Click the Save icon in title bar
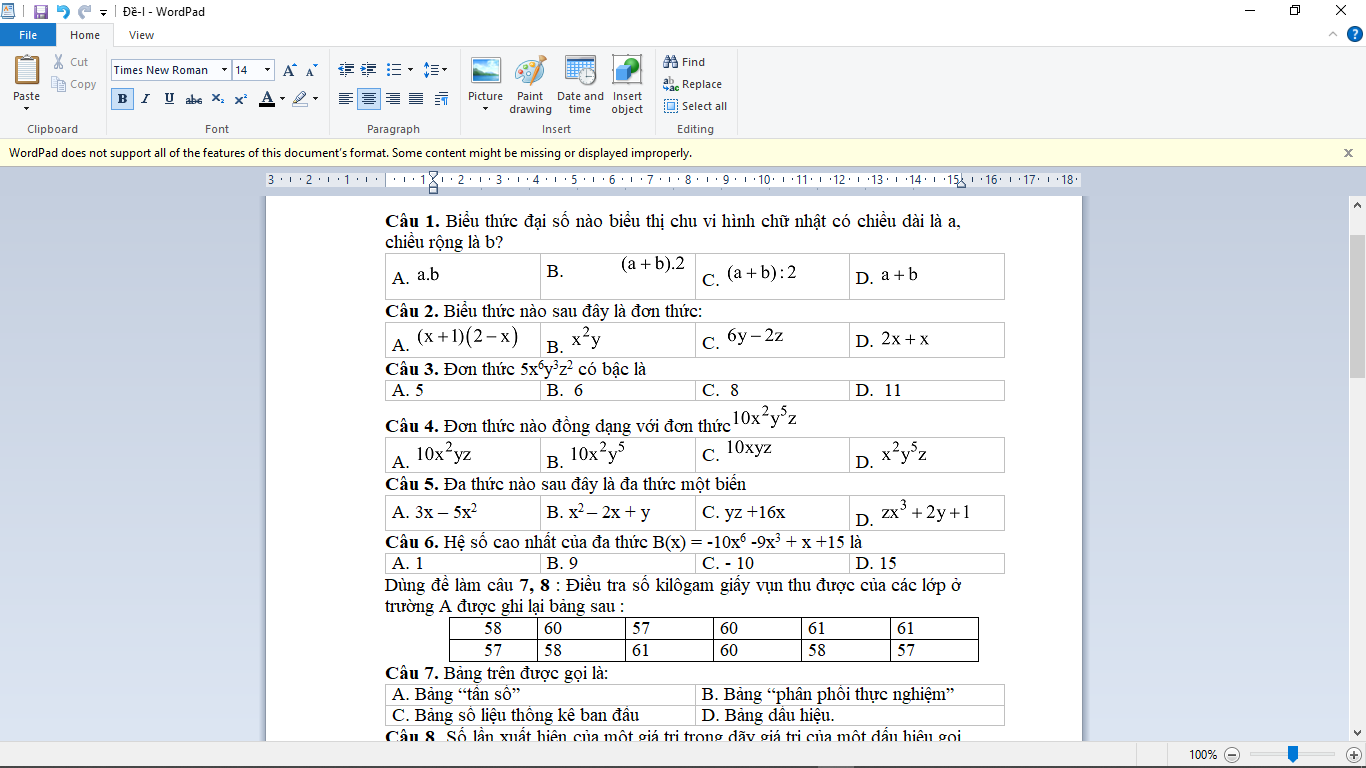The height and width of the screenshot is (768, 1366). click(x=41, y=12)
